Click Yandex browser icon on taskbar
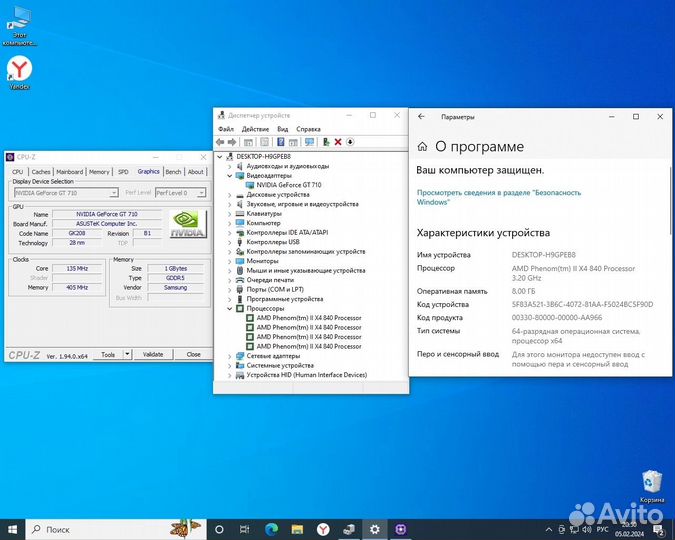This screenshot has height=540, width=675. (x=323, y=529)
